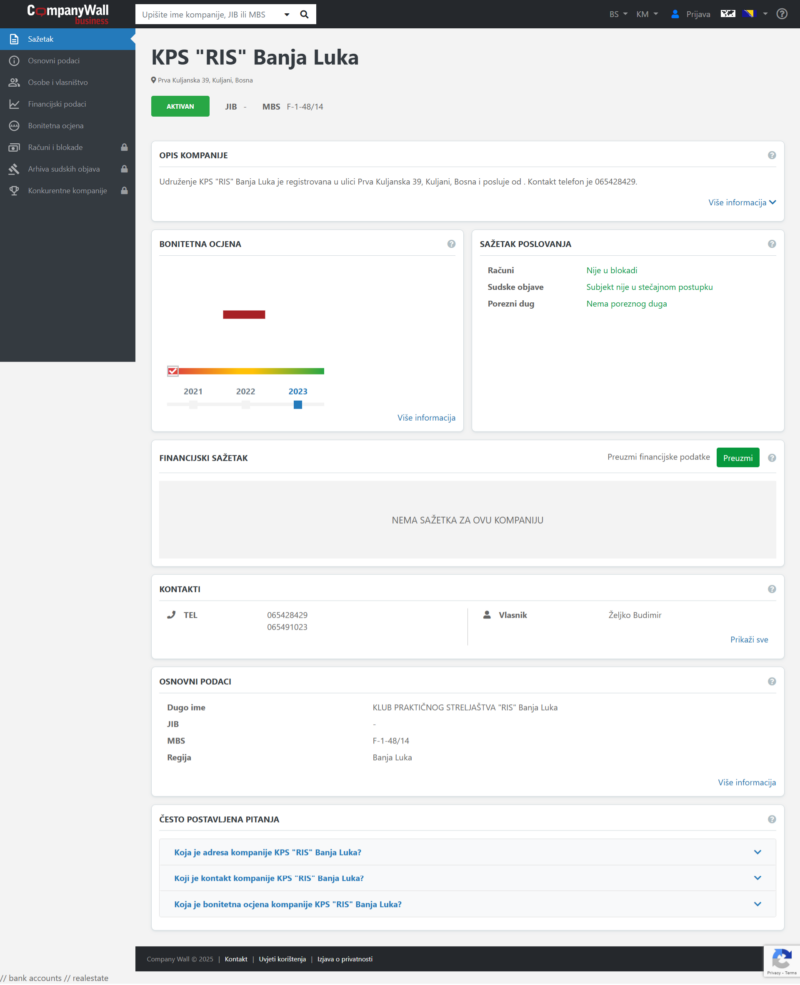The height and width of the screenshot is (985, 800).
Task: Click the magnifier search icon
Action: 305,14
